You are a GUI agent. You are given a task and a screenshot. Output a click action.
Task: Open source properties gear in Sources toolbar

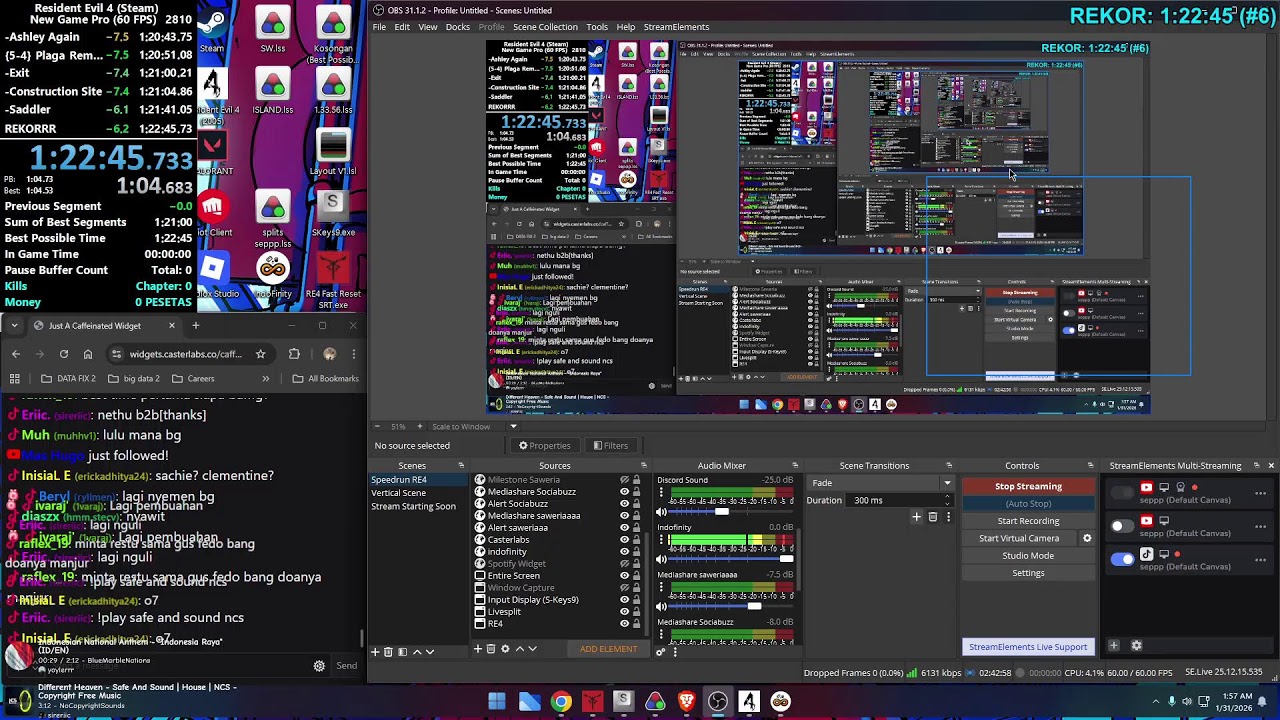point(505,649)
